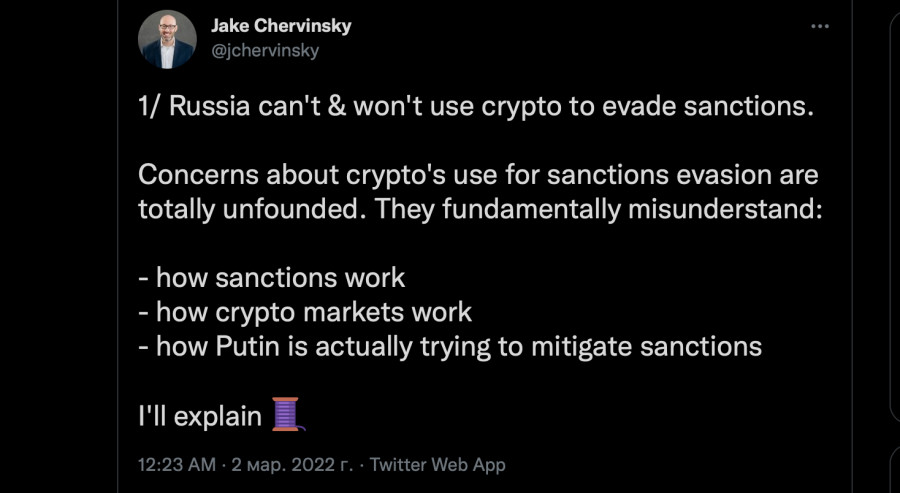Click the 'how crypto markets work' bullet

305,312
